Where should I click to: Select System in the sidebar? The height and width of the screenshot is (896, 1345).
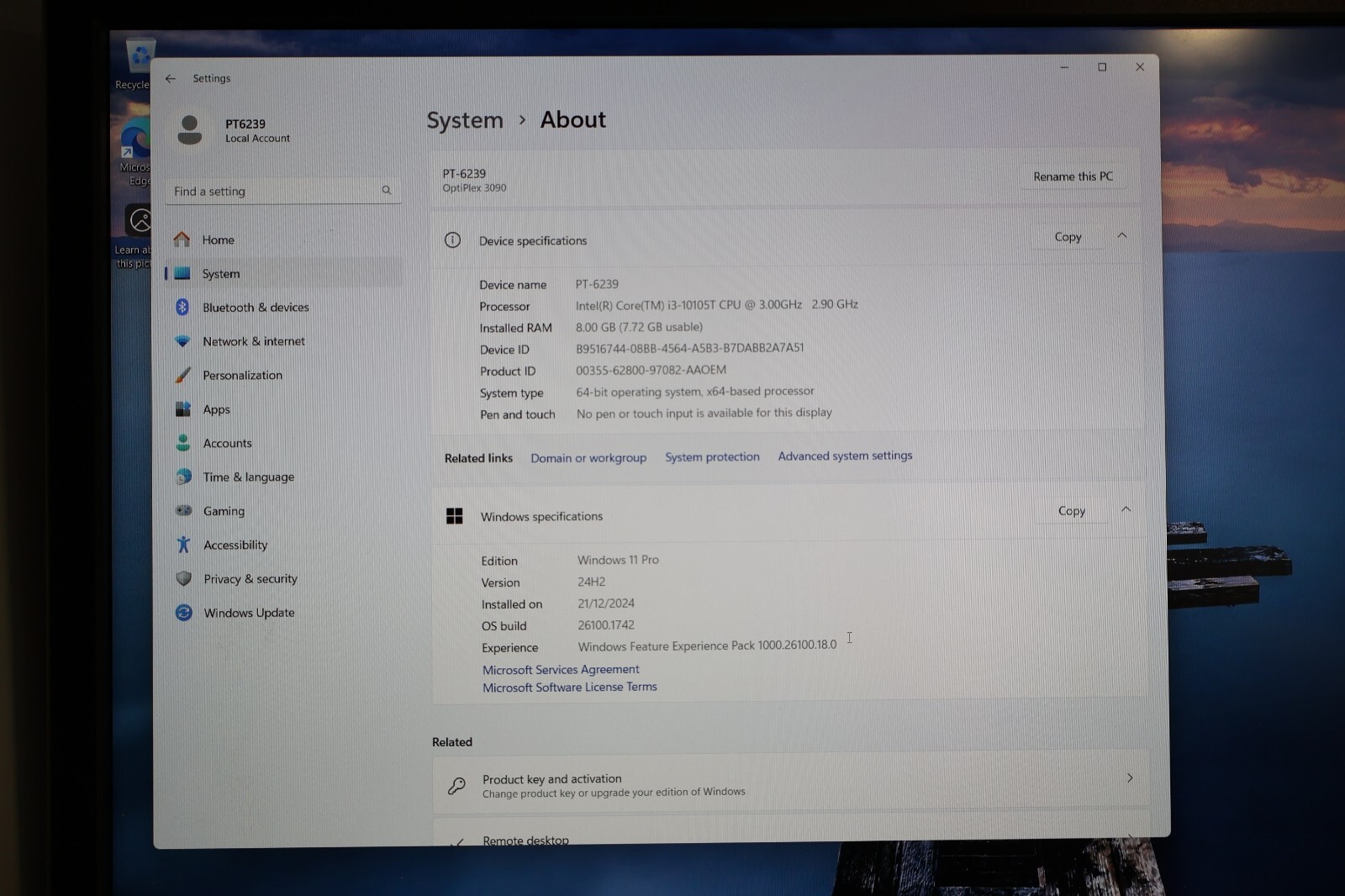(x=283, y=273)
